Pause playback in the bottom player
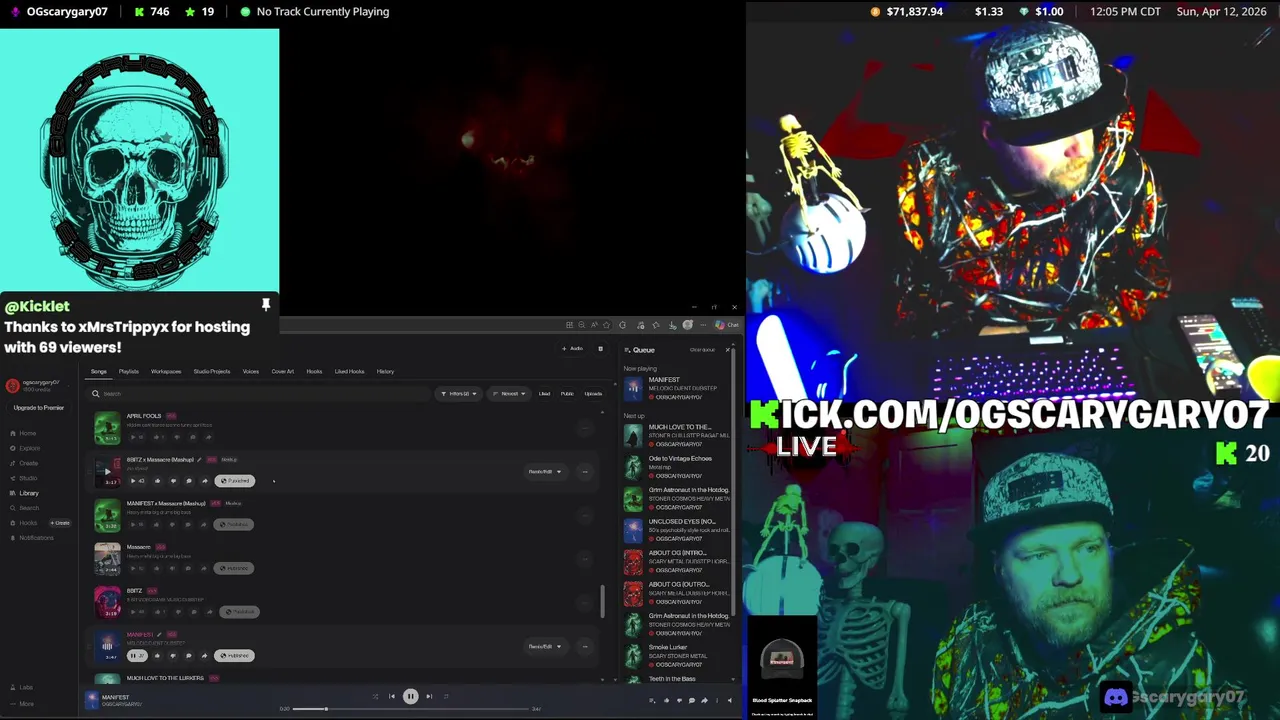Viewport: 1280px width, 720px height. click(x=410, y=696)
